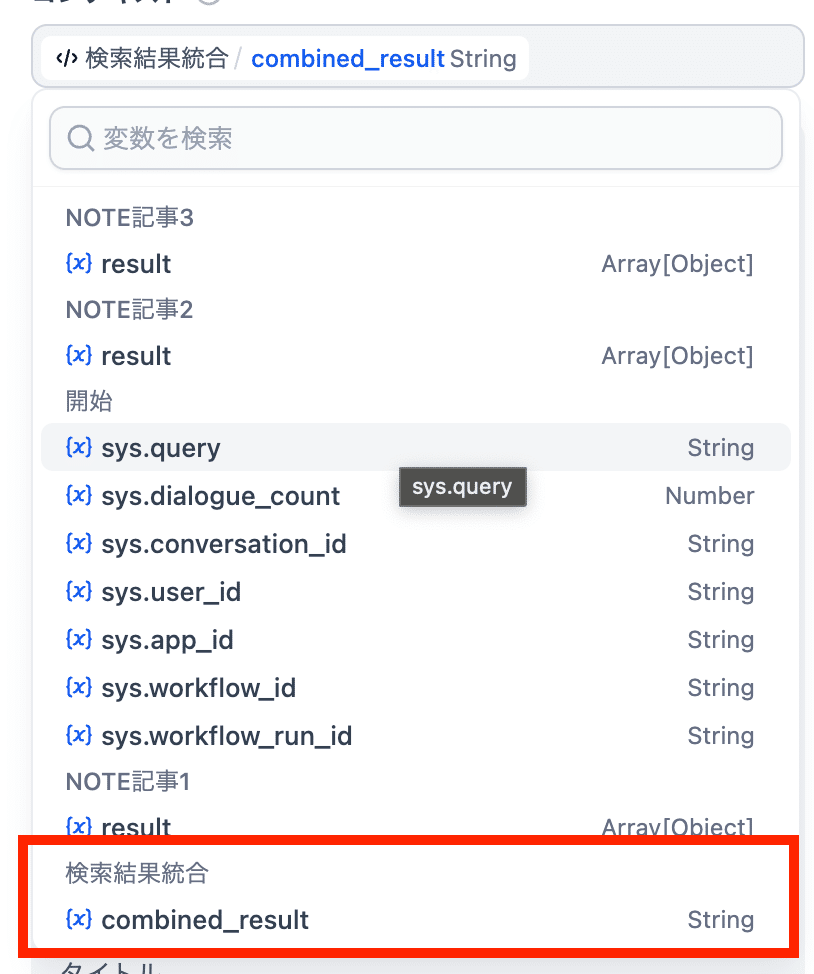Click the 検索結果統合 node name in selector chip
814x974 pixels.
point(157,59)
